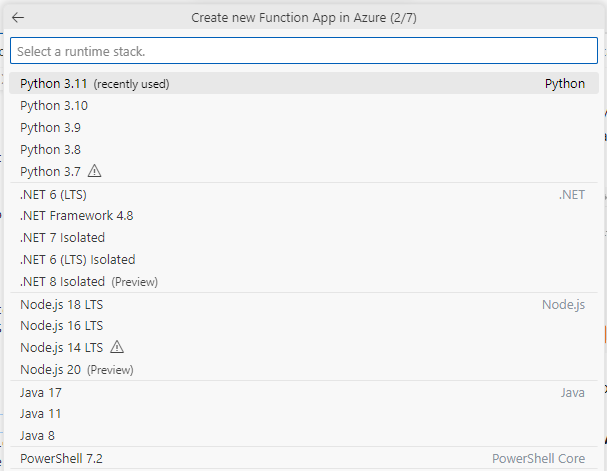This screenshot has width=607, height=471.
Task: Select Python 3.8 from the list
Action: pyautogui.click(x=304, y=149)
